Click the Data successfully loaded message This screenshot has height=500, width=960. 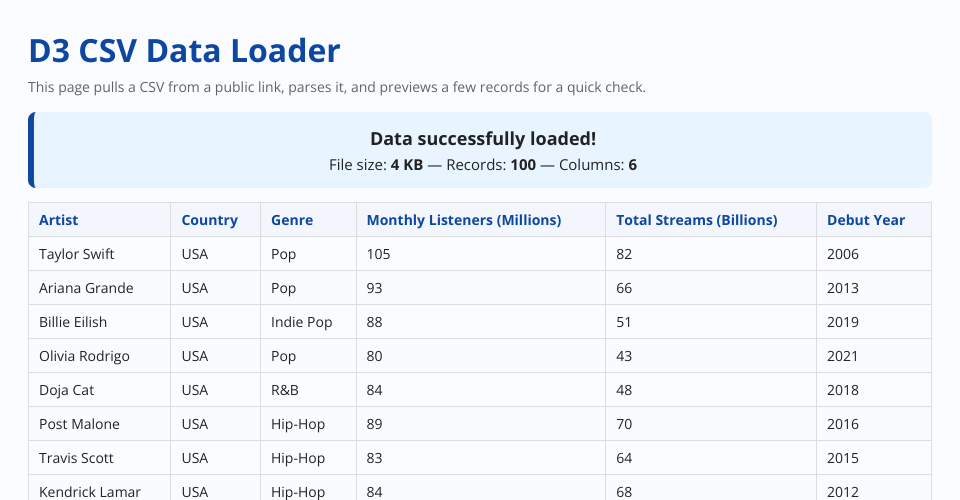click(482, 139)
